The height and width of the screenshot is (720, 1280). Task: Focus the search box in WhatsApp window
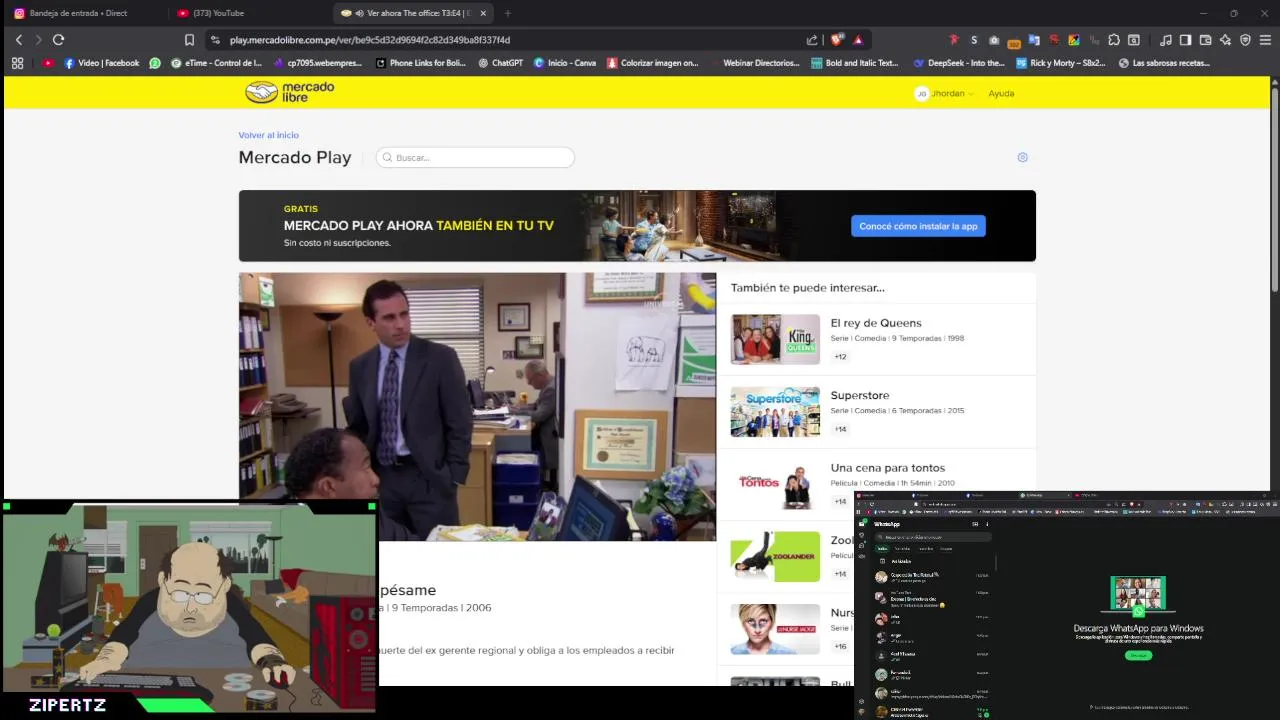[x=933, y=537]
